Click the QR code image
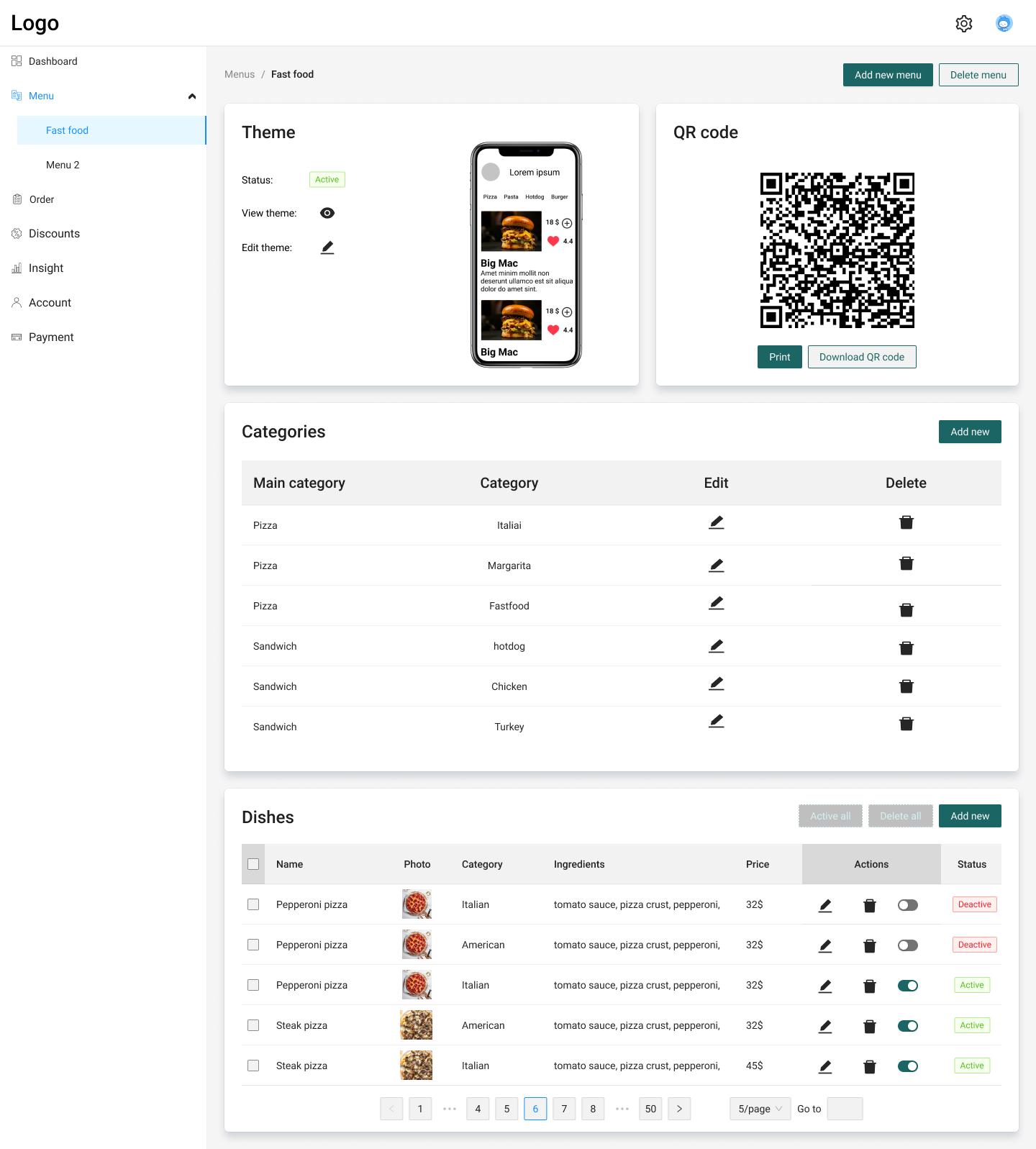Image resolution: width=1036 pixels, height=1149 pixels. pos(837,250)
